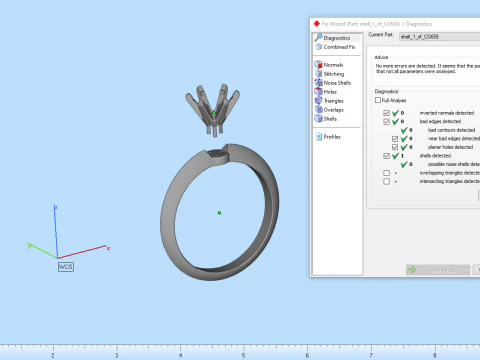Click the Current Part name field
Viewport: 480px width, 360px height.
439,36
